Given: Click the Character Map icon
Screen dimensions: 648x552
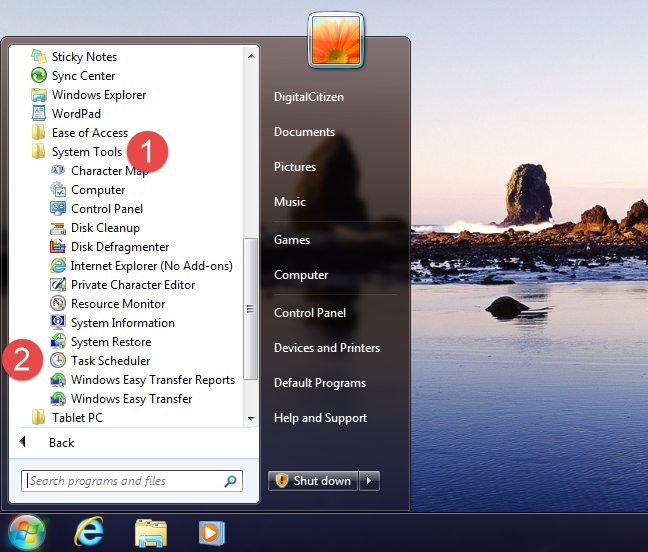Looking at the screenshot, I should [x=58, y=170].
